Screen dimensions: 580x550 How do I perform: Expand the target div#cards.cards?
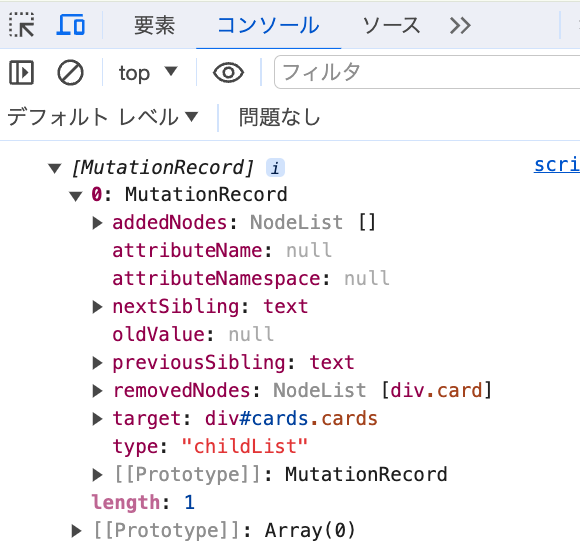click(x=97, y=419)
